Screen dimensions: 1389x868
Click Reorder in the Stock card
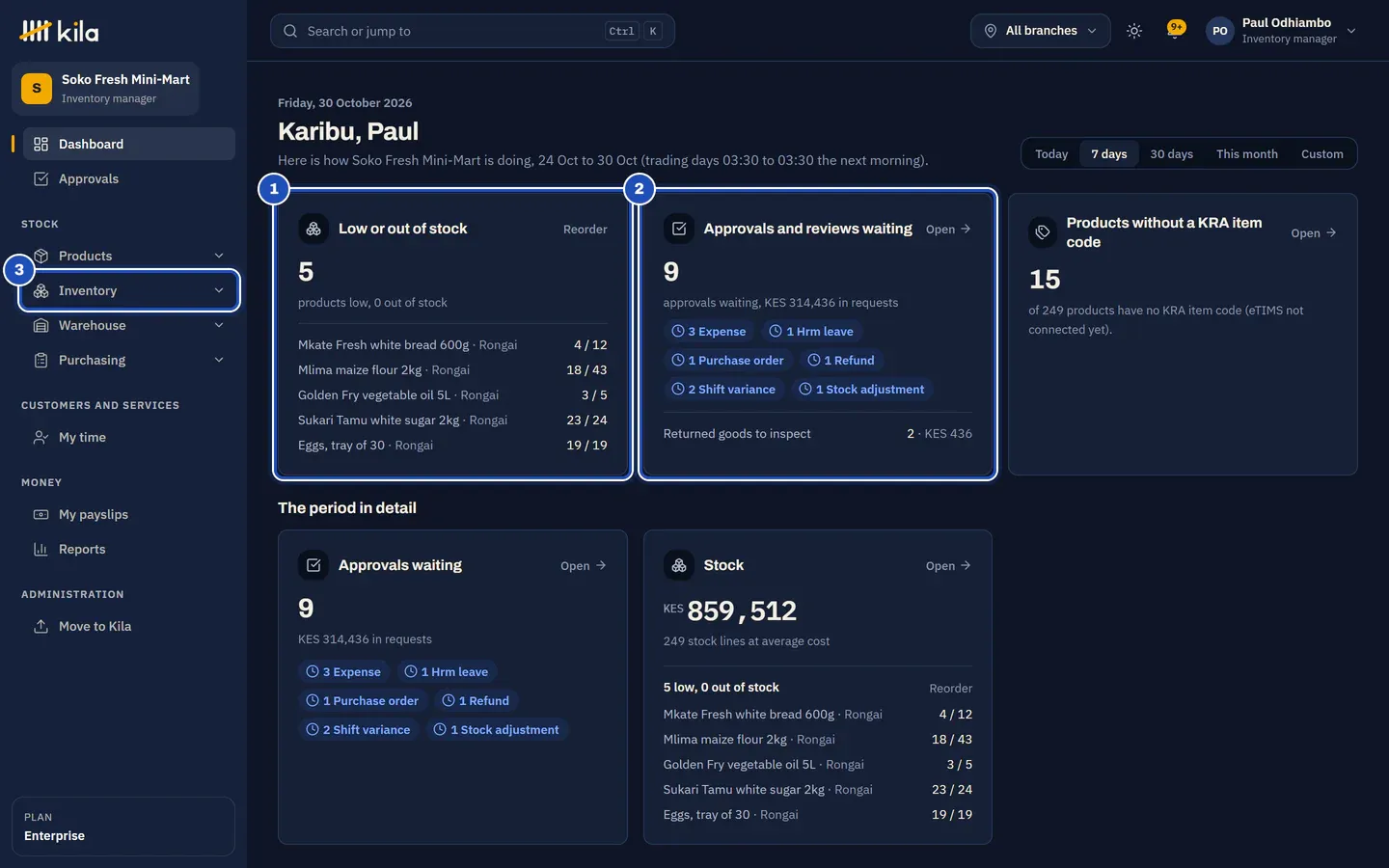tap(950, 689)
